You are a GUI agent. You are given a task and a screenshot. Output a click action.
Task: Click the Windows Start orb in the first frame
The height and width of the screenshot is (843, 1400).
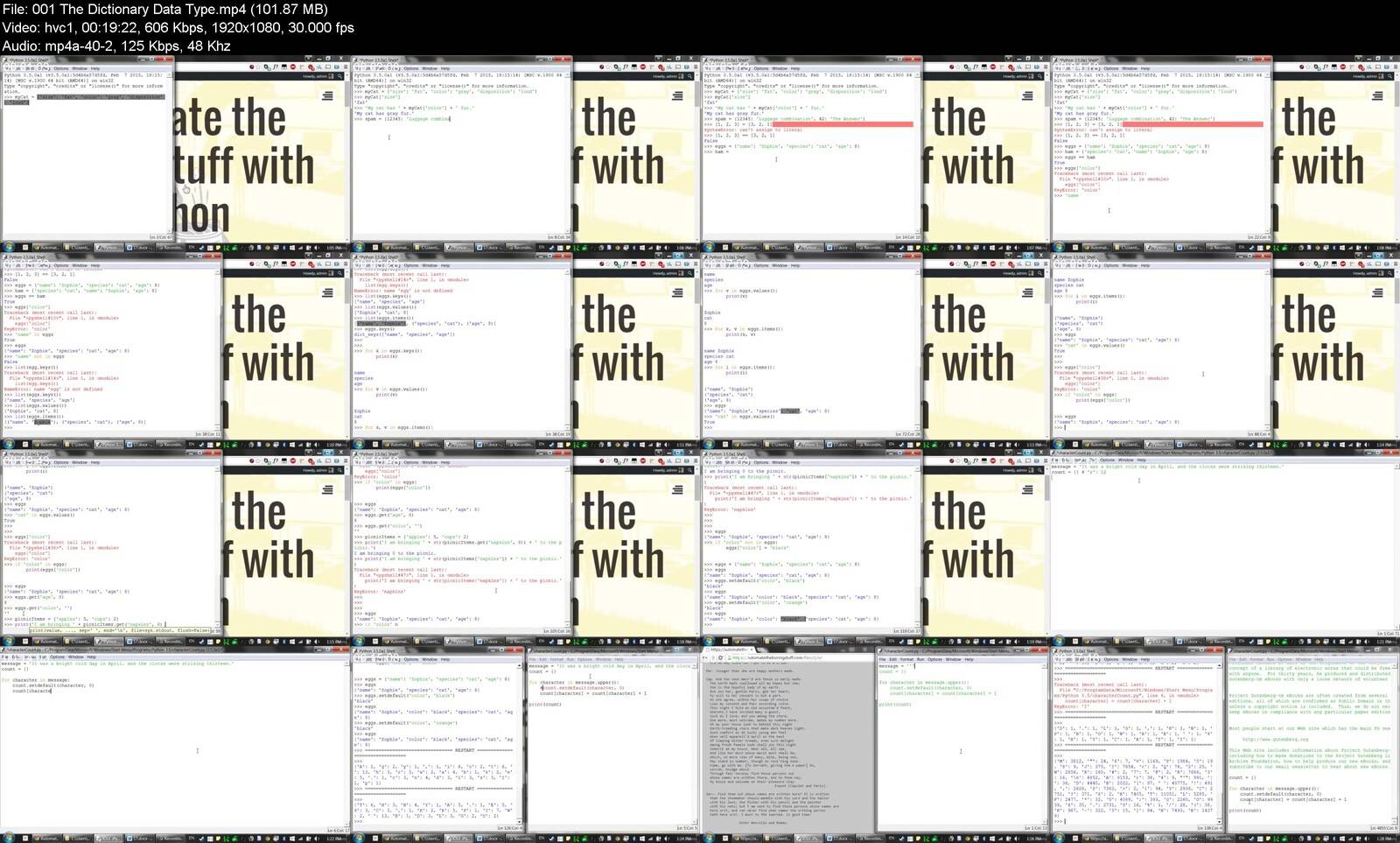click(x=8, y=248)
